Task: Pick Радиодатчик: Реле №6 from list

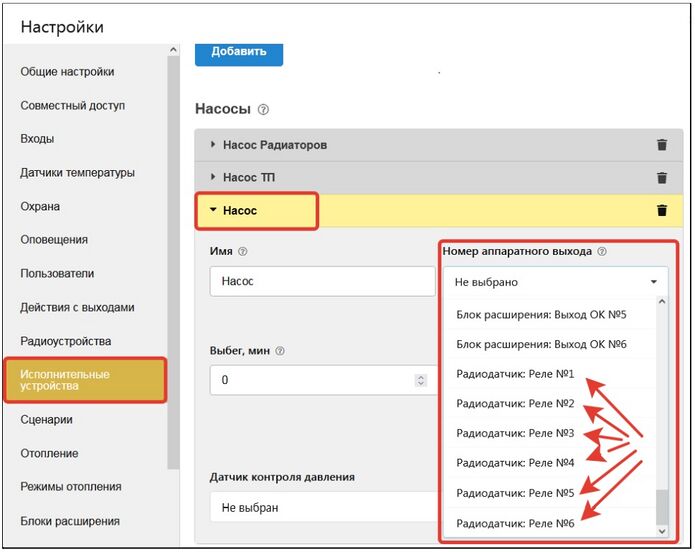Action: [x=515, y=523]
